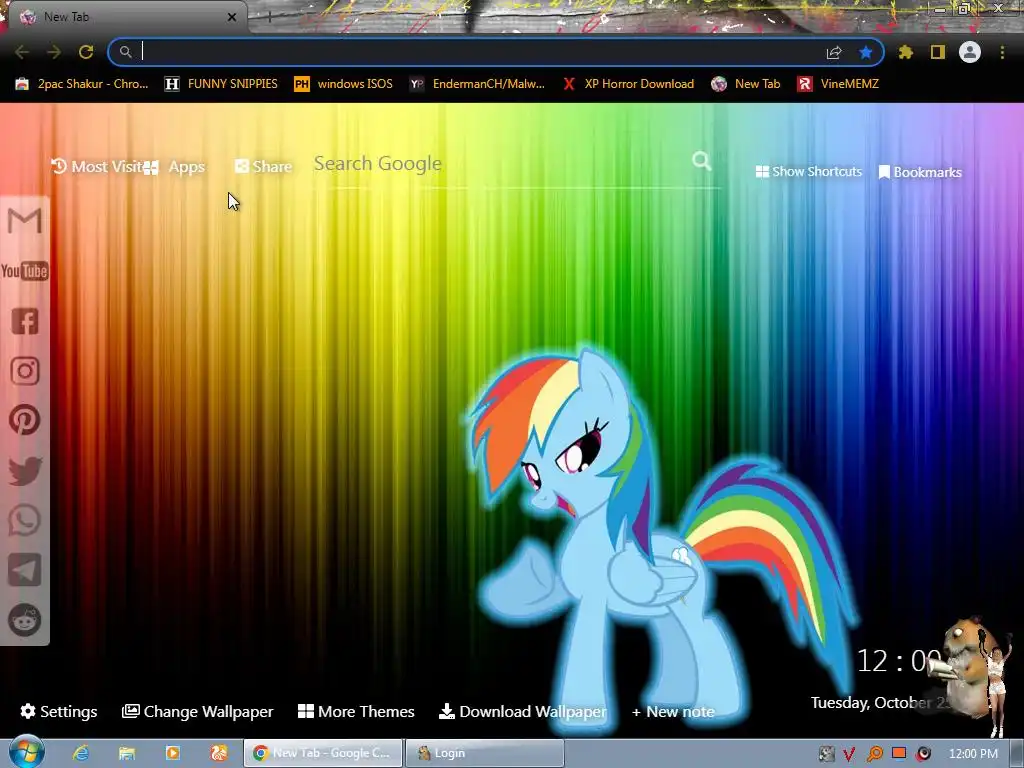Open the Most Visited menu

click(97, 167)
